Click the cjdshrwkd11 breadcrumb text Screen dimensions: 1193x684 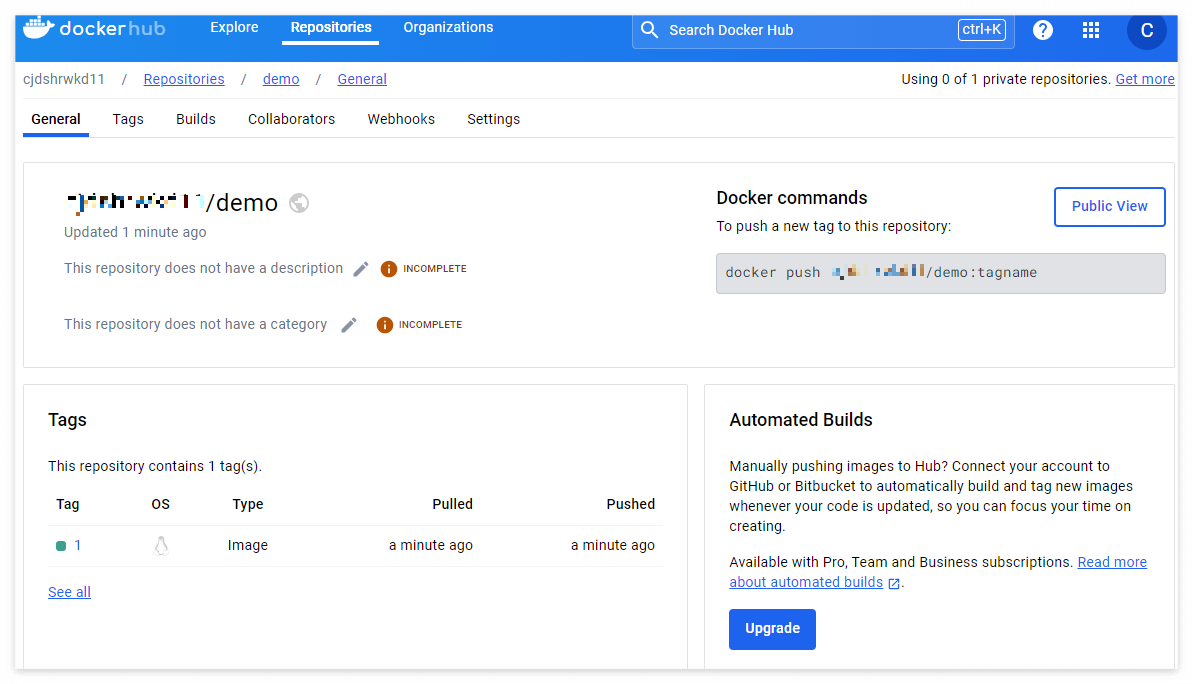tap(64, 79)
